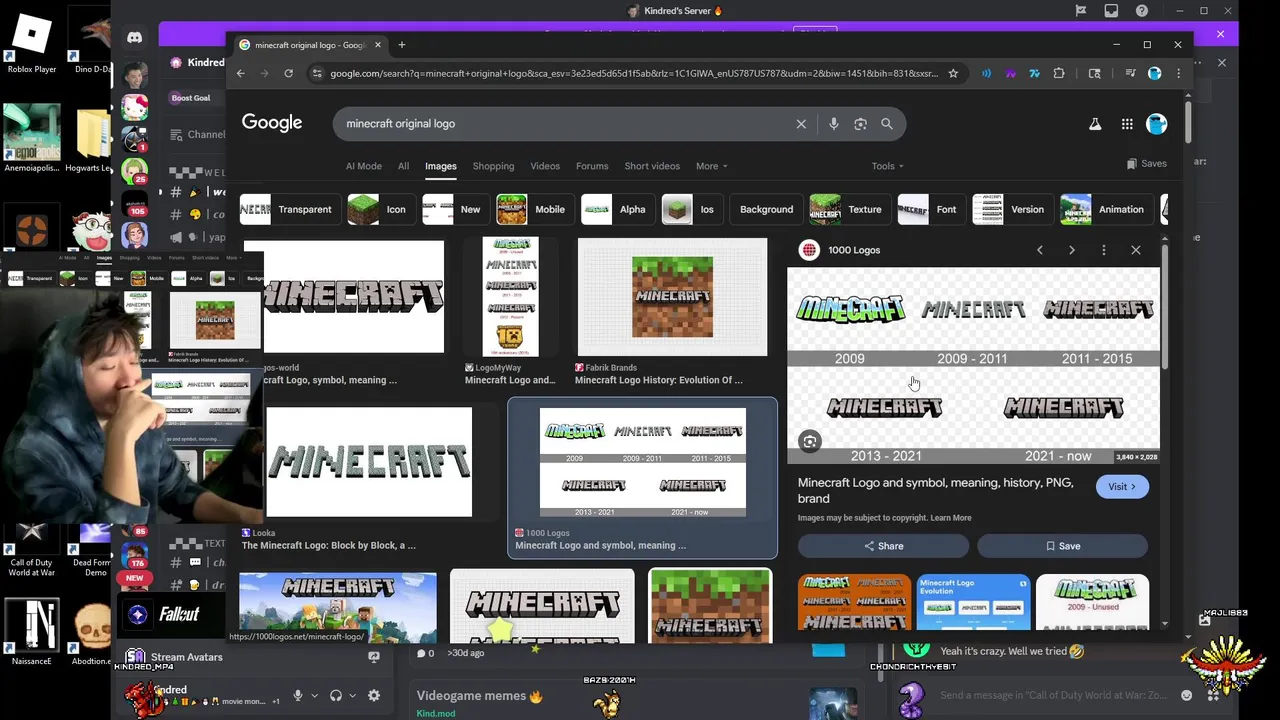Click the magnifier search icon

point(887,124)
